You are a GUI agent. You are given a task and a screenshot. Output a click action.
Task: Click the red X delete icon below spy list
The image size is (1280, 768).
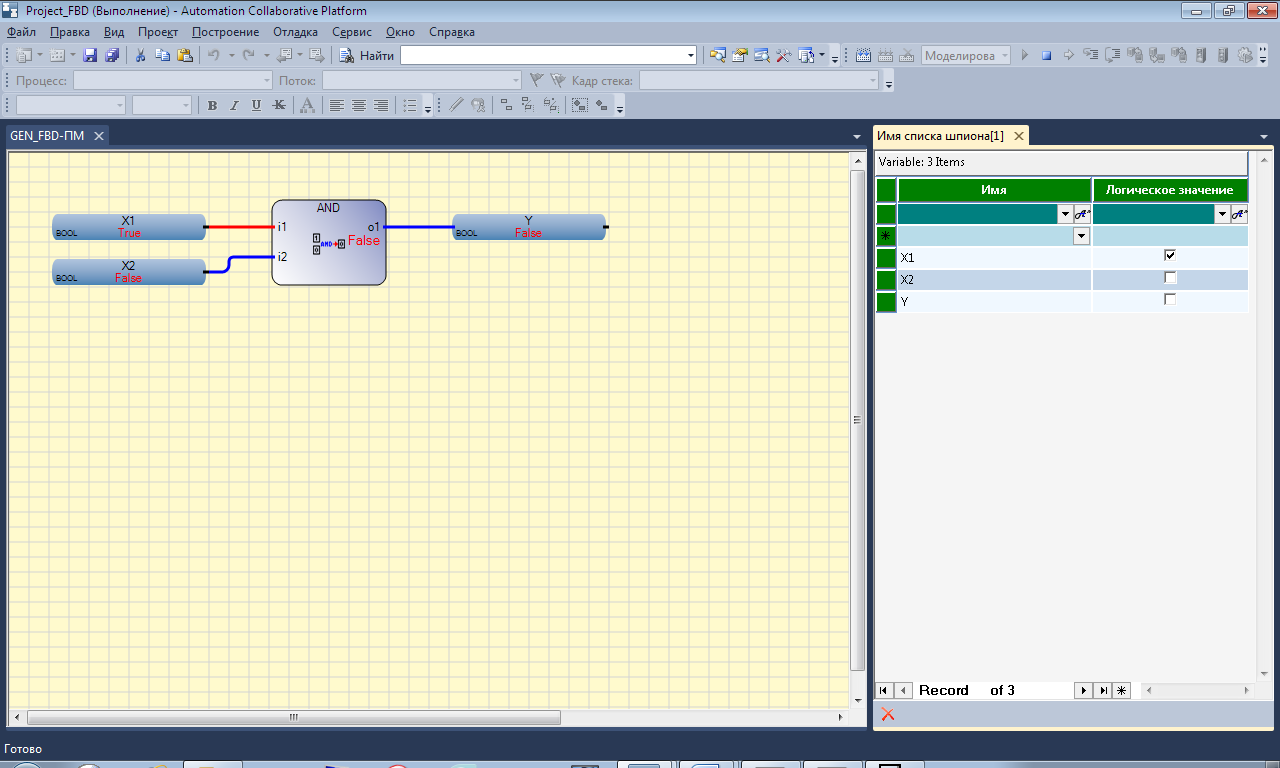pos(888,714)
